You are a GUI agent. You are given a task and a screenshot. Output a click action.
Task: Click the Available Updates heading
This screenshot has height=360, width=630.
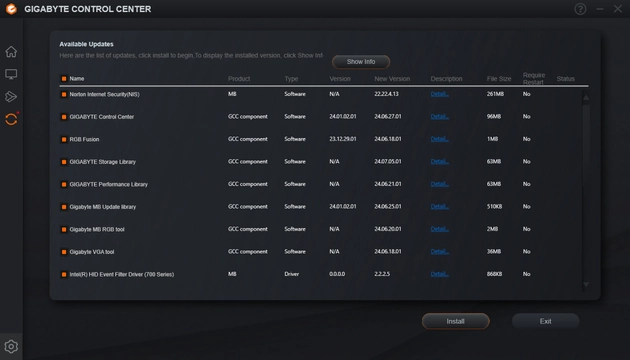pyautogui.click(x=86, y=44)
